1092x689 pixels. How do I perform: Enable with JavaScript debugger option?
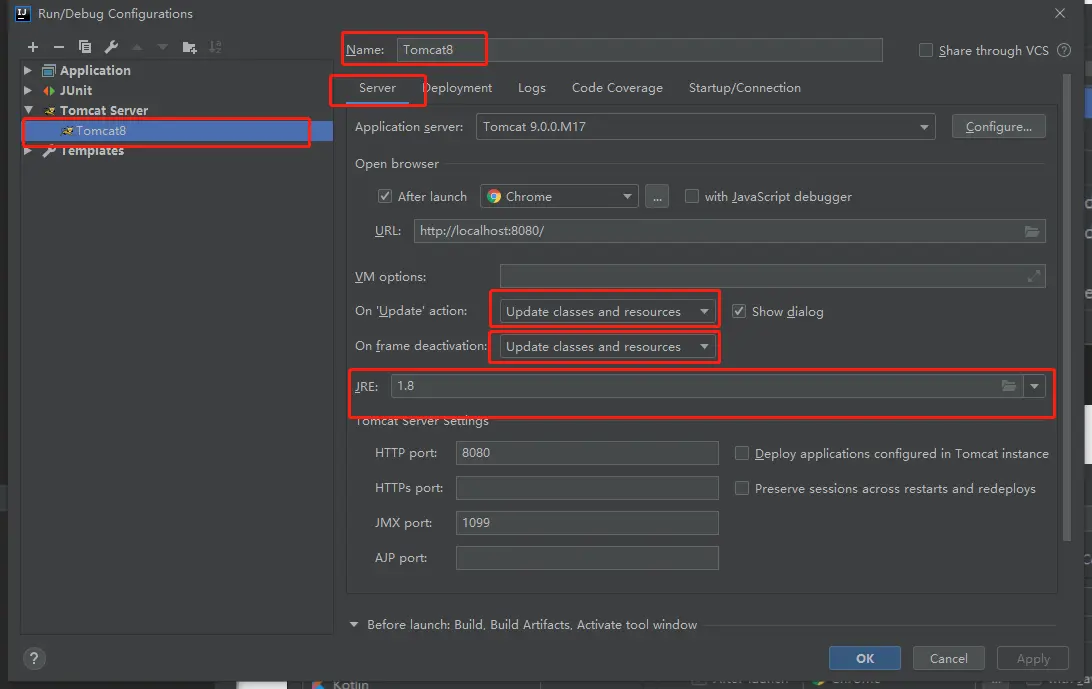tap(692, 196)
